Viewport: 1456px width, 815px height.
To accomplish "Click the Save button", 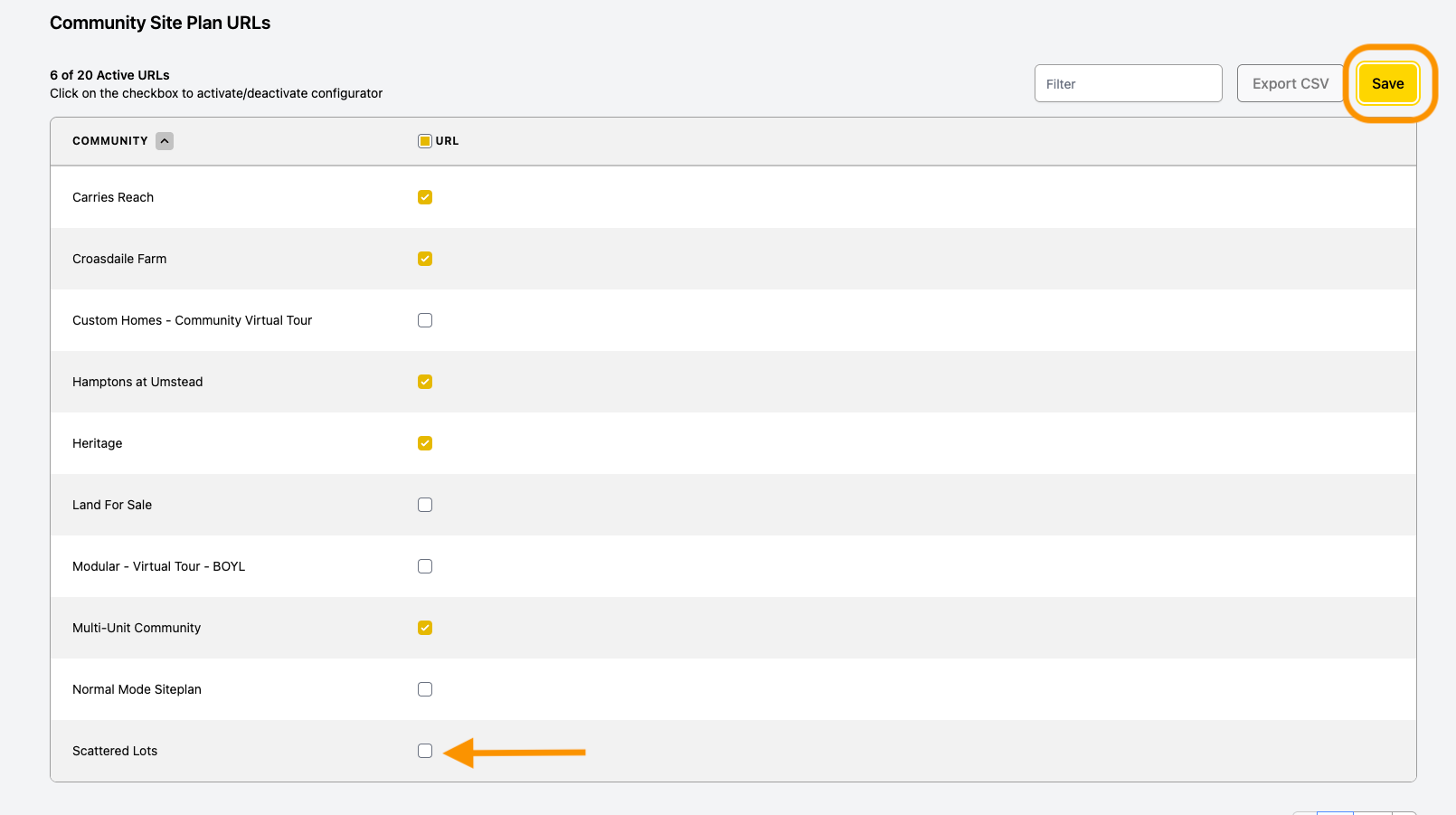I will point(1388,83).
